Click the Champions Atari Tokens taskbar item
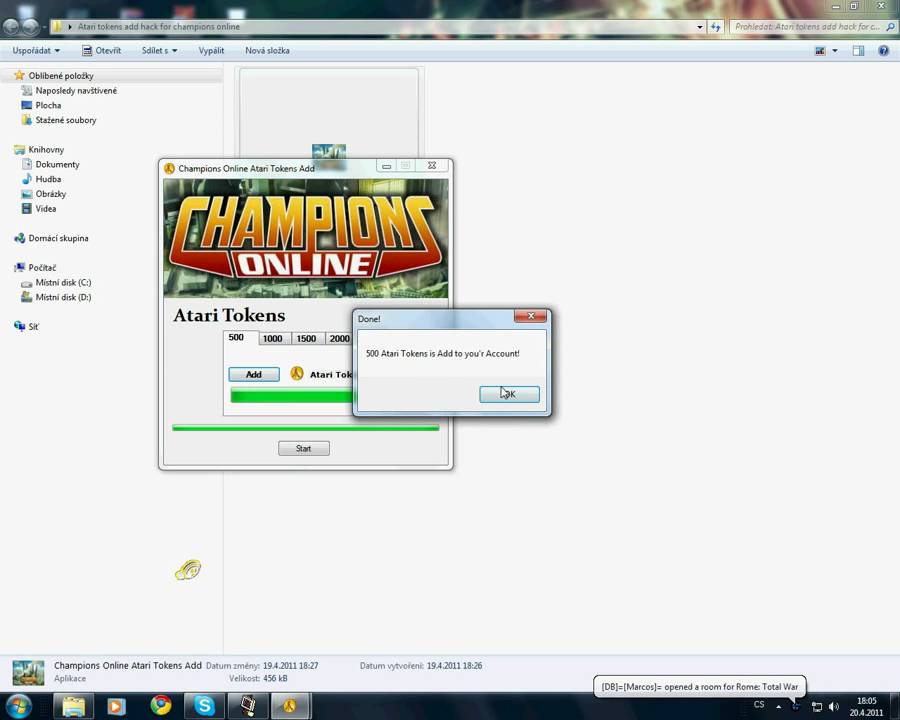The width and height of the screenshot is (900, 720). (x=290, y=706)
